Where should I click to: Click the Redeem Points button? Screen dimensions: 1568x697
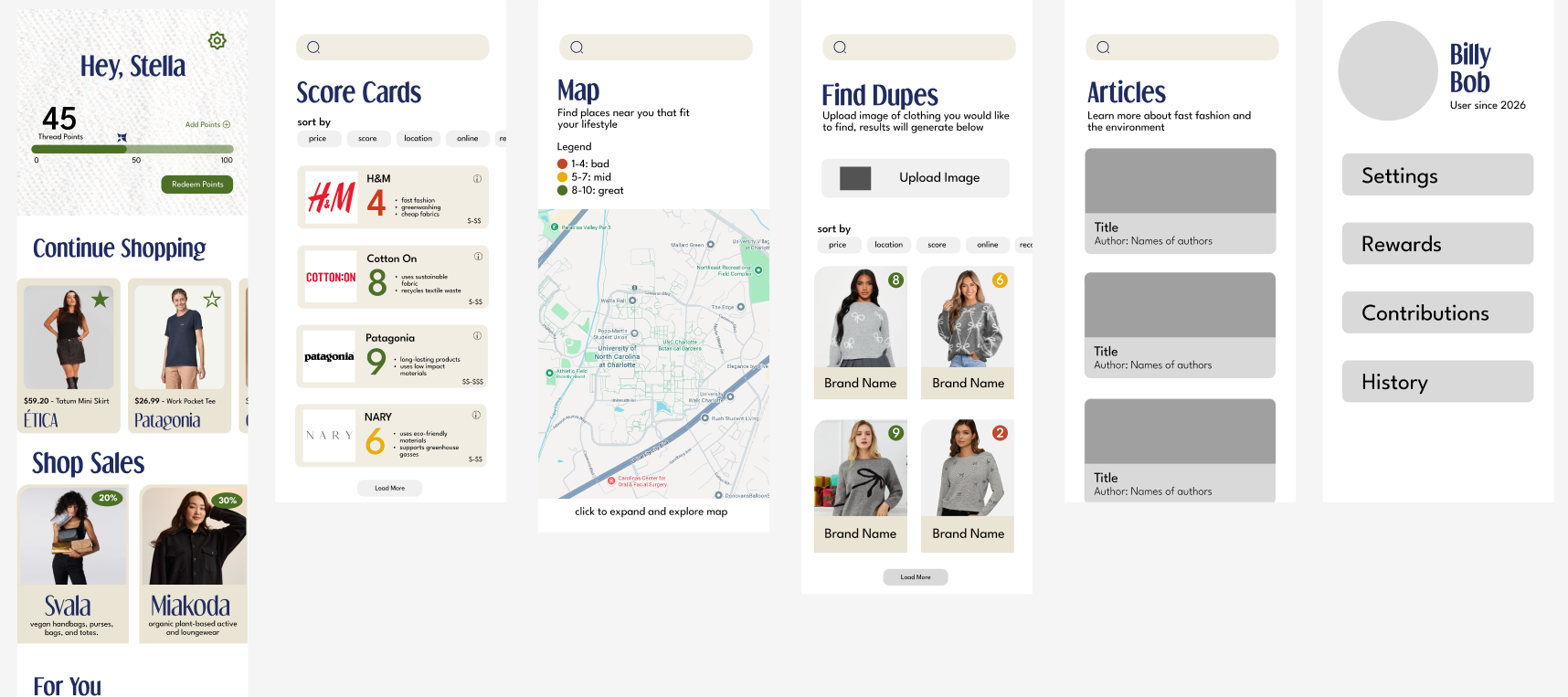coord(197,185)
